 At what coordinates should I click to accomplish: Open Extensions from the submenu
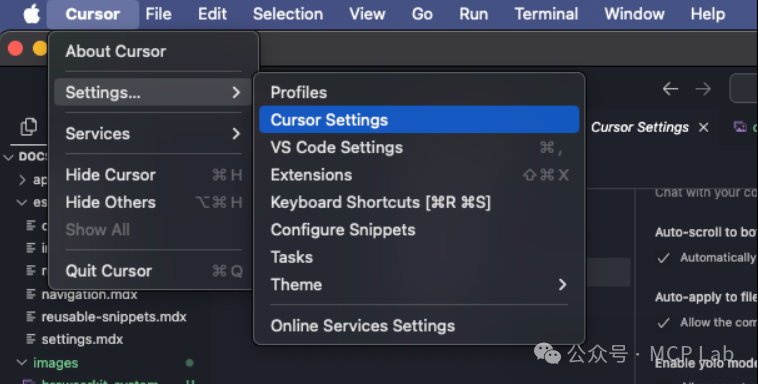click(419, 175)
